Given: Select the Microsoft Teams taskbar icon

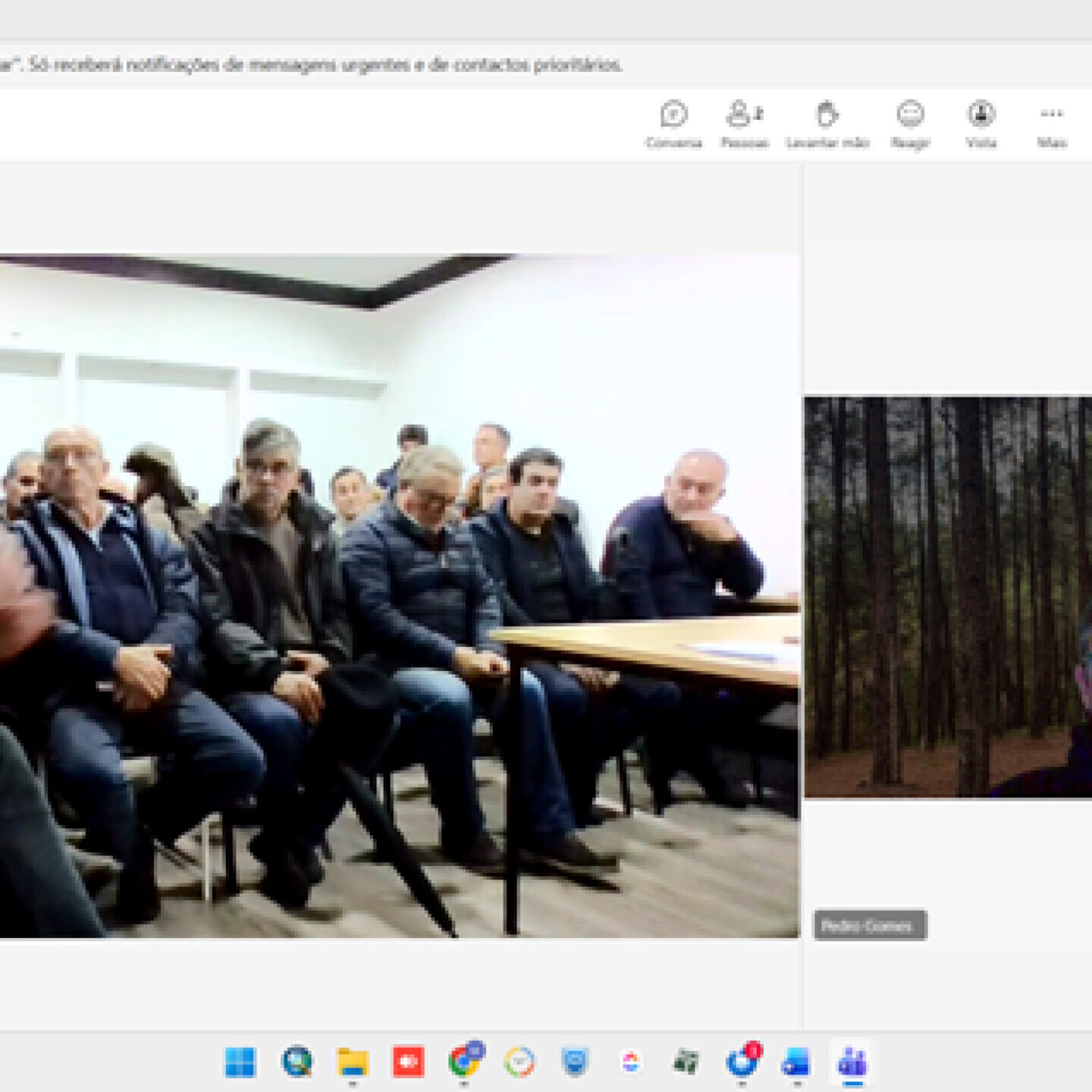Looking at the screenshot, I should 852,1062.
